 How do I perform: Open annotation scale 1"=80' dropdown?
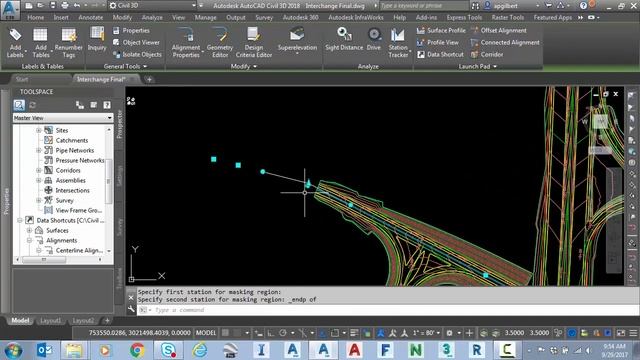[426, 333]
